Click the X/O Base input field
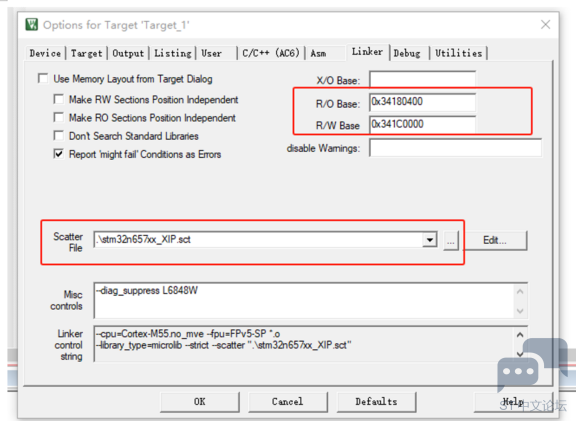The height and width of the screenshot is (421, 576). pos(422,79)
